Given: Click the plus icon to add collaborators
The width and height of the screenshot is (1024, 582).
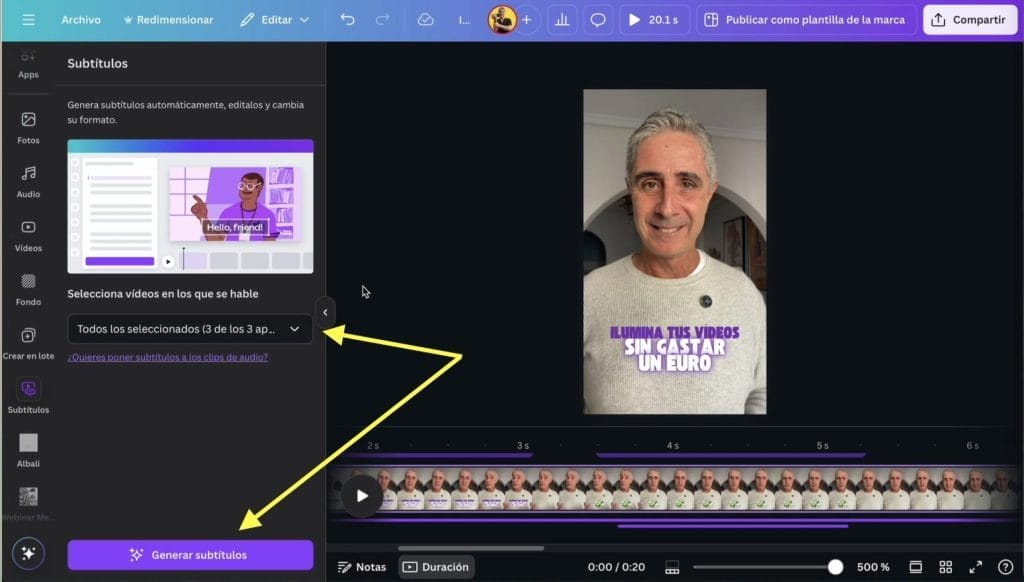Looking at the screenshot, I should [x=526, y=20].
